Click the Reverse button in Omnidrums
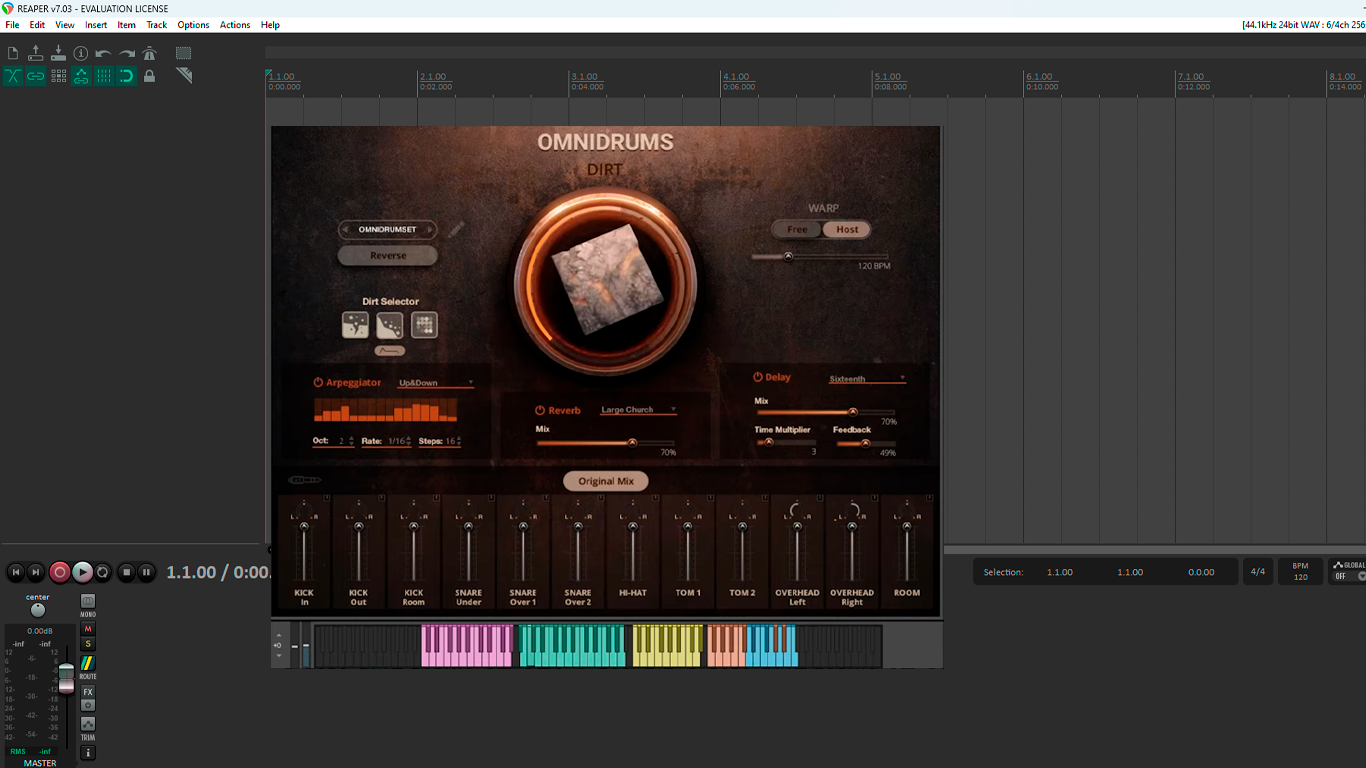The width and height of the screenshot is (1366, 768). 388,255
